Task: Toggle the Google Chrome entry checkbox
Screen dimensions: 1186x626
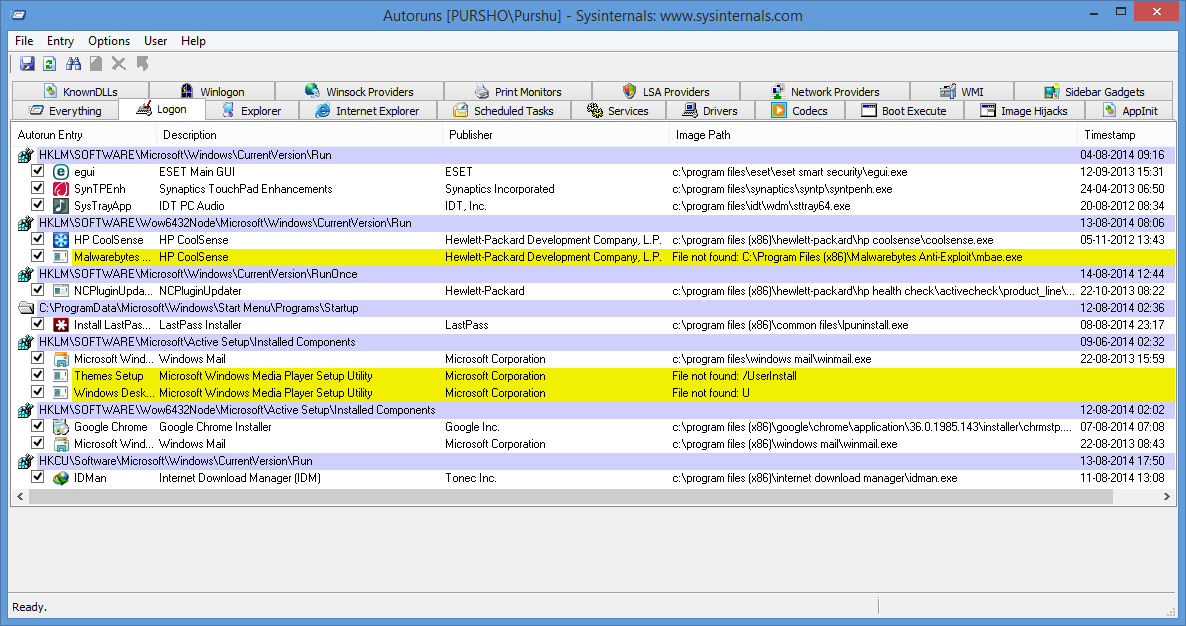Action: [38, 427]
